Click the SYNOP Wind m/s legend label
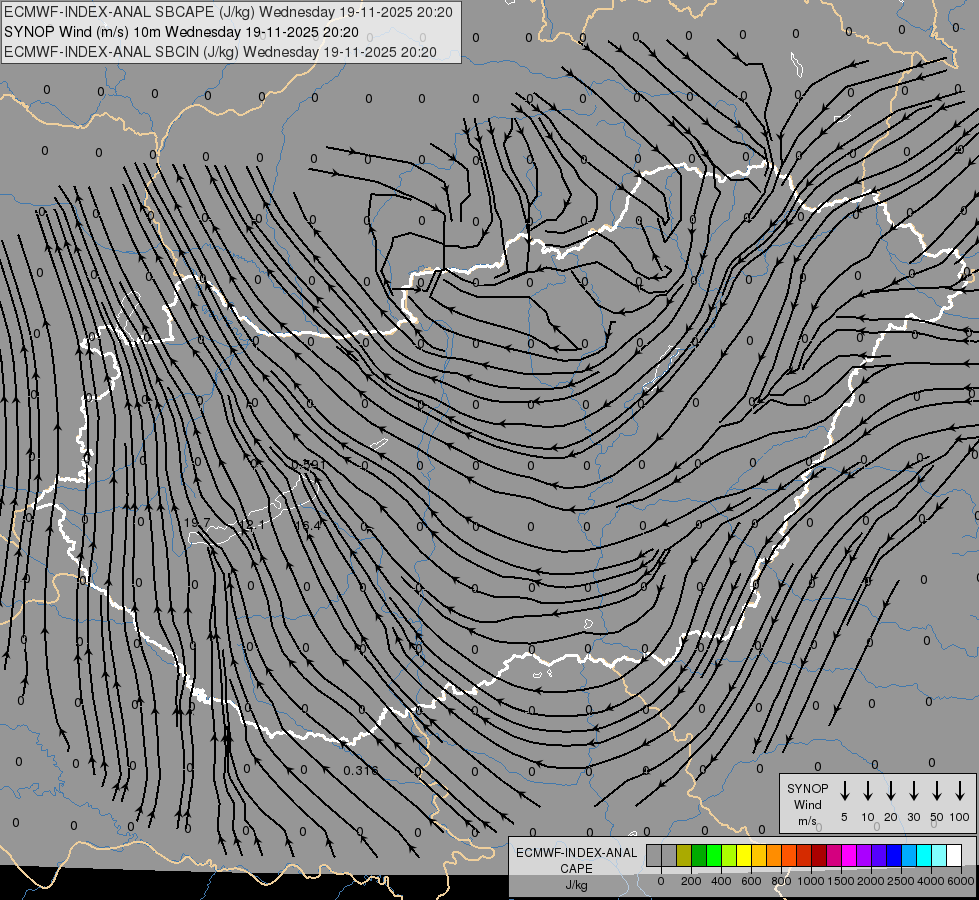Image resolution: width=979 pixels, height=900 pixels. coord(807,804)
